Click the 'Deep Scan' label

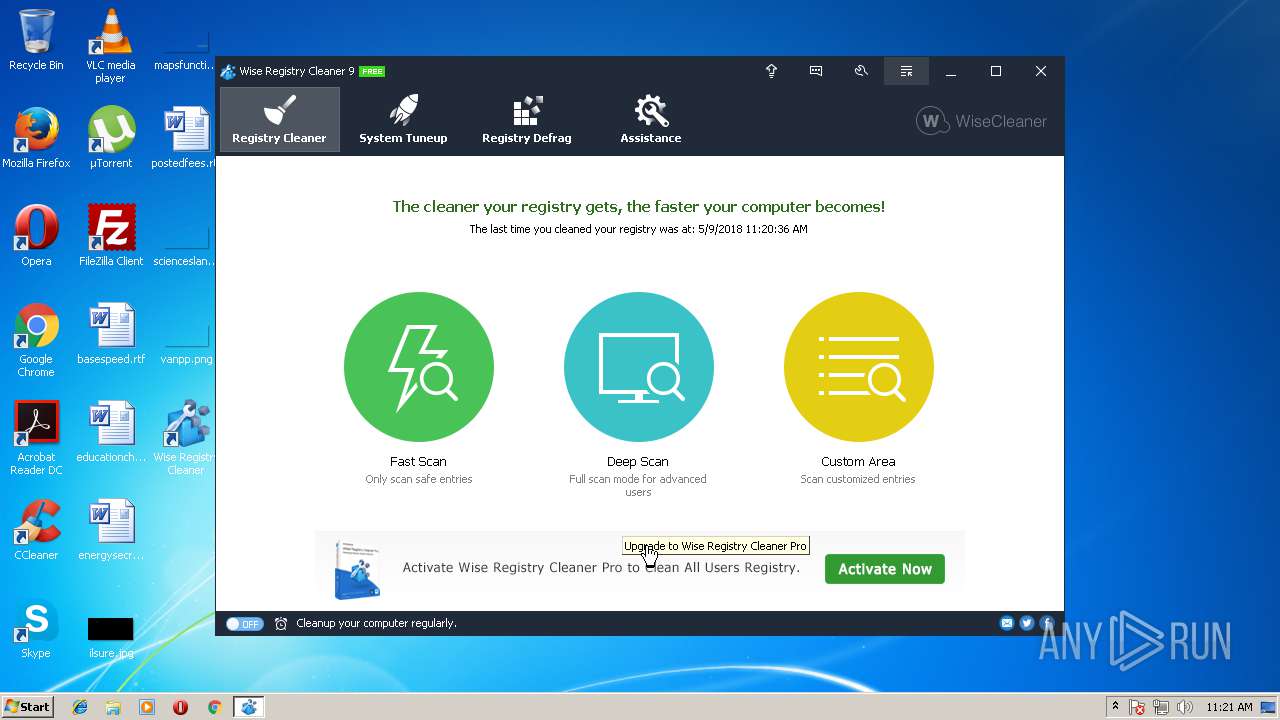pos(638,461)
